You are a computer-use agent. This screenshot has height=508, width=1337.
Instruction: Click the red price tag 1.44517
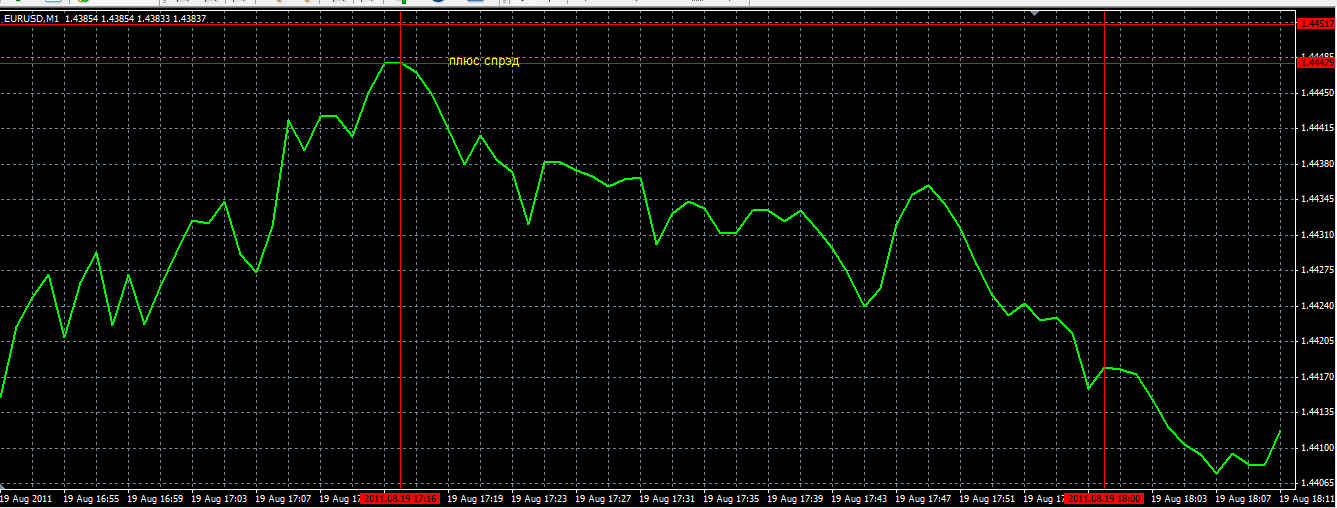1315,23
